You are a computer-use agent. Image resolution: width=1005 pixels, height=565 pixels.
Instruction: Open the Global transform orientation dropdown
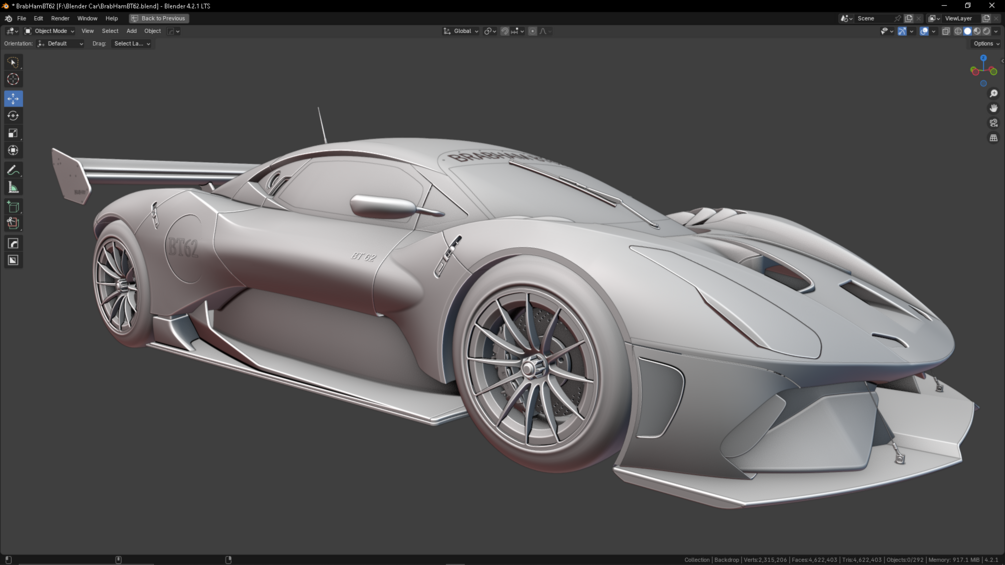[461, 31]
